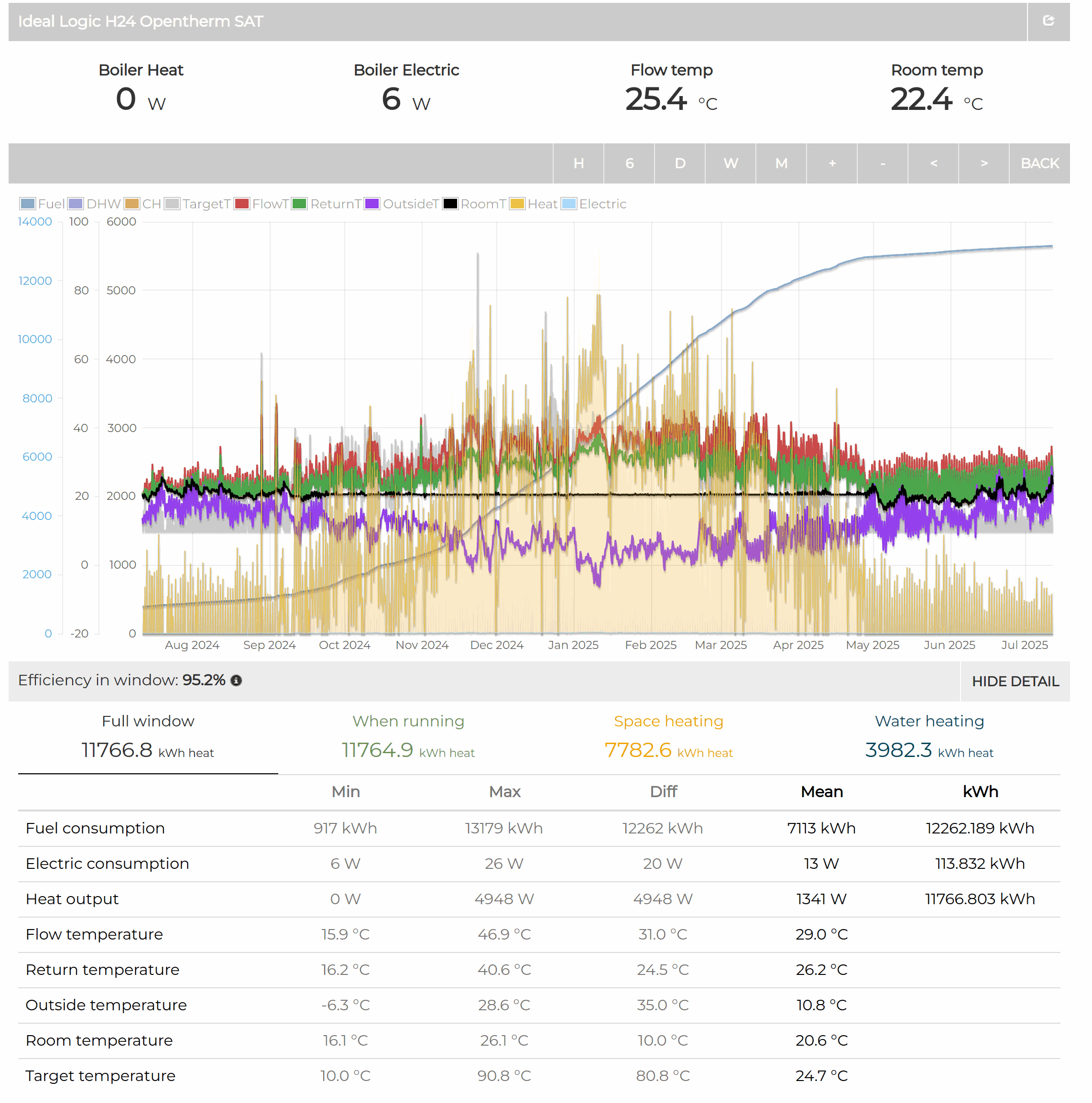The height and width of the screenshot is (1103, 1092).
Task: Click the efficiency info icon
Action: (236, 681)
